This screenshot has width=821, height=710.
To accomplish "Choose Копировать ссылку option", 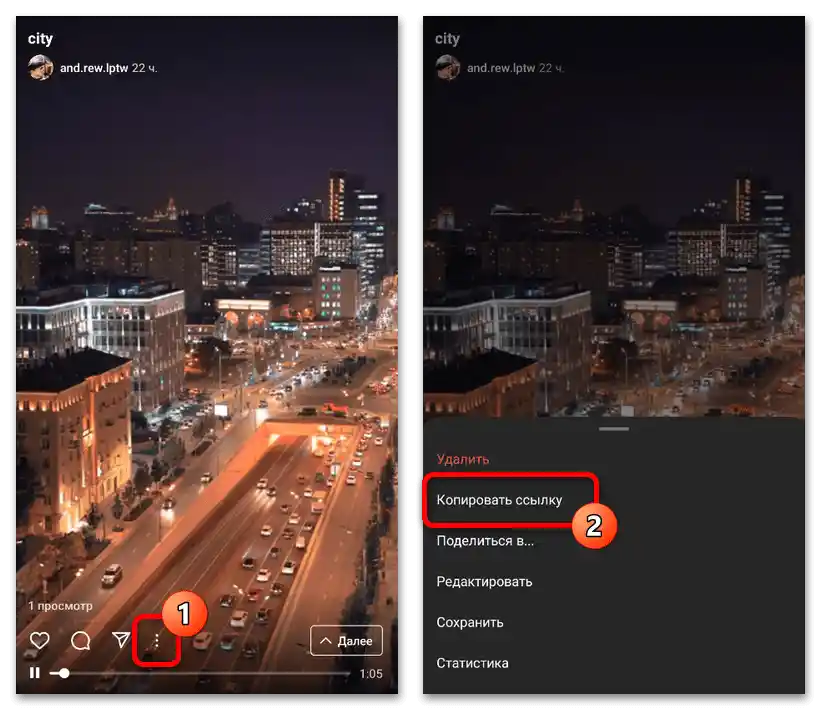I will (500, 500).
